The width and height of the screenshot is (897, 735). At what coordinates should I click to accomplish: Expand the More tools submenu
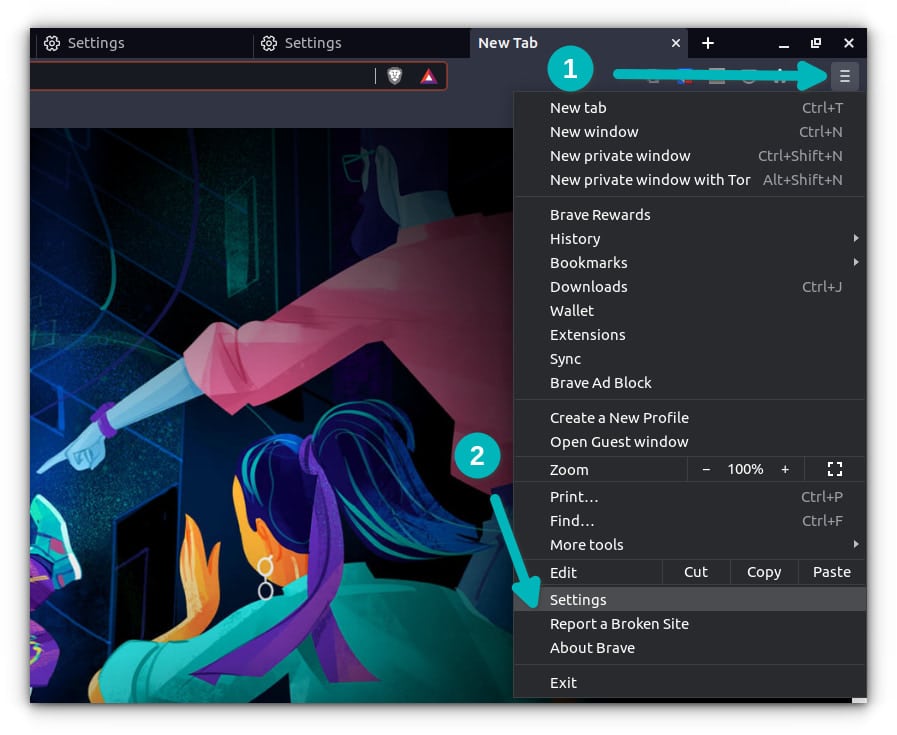[586, 544]
